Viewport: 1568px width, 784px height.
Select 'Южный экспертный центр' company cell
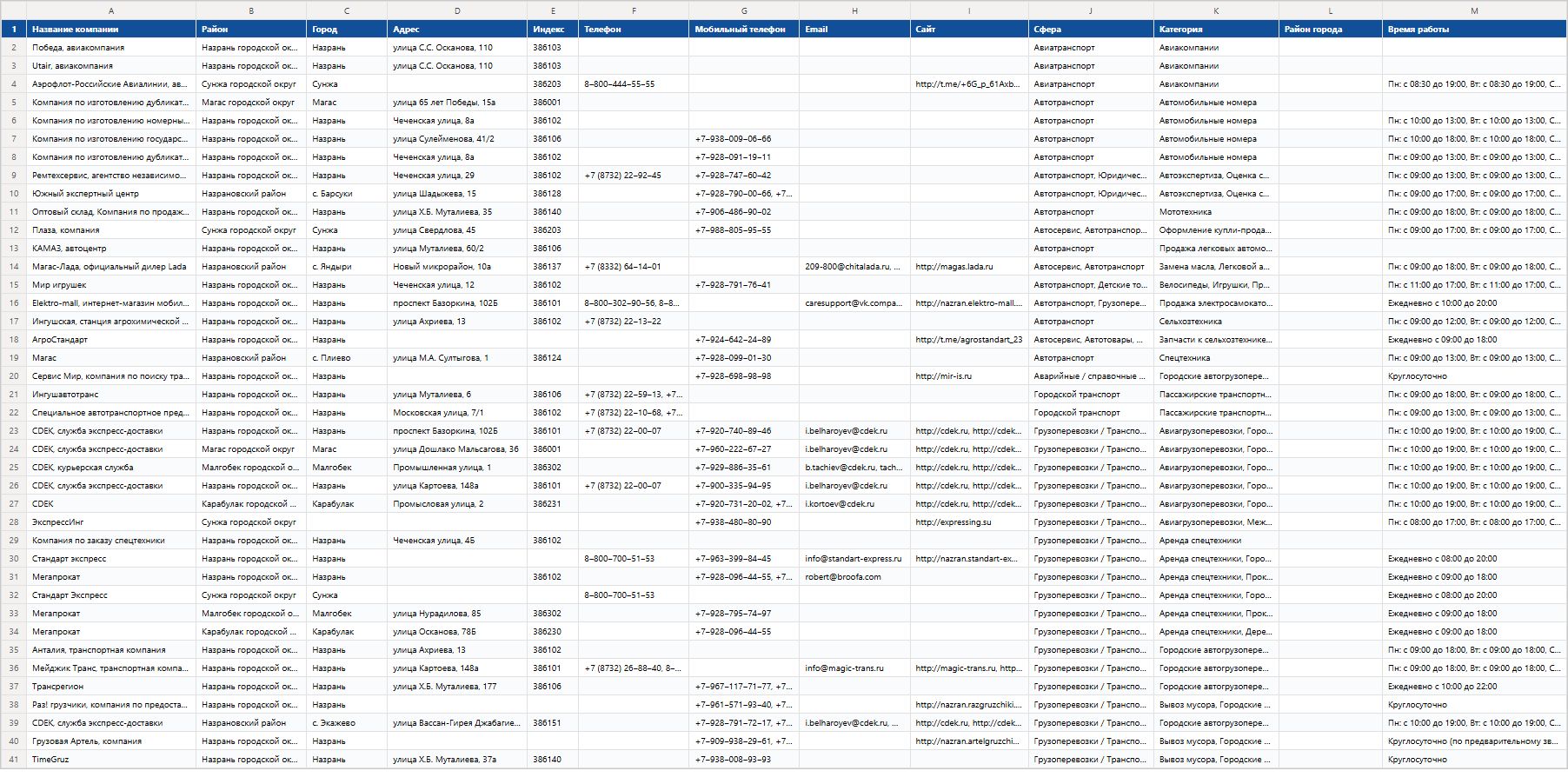(x=111, y=194)
